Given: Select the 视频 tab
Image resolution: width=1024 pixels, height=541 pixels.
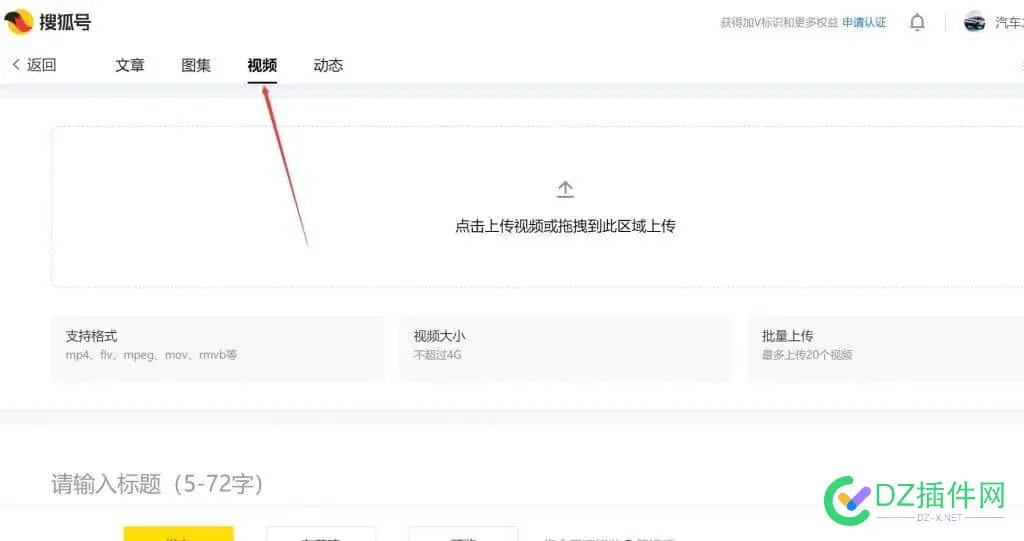Looking at the screenshot, I should tap(262, 65).
